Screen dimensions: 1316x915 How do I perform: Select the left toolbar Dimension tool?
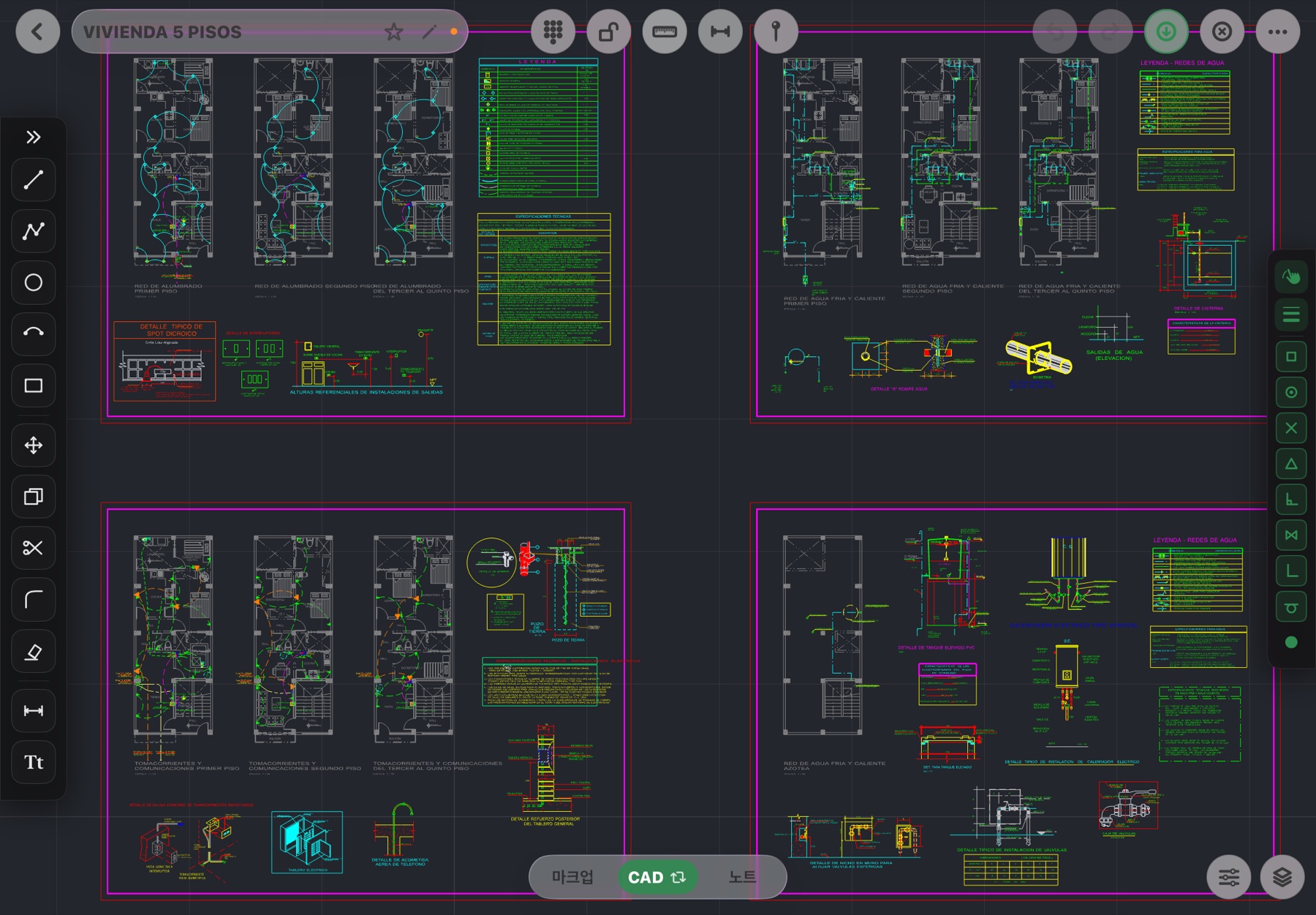[34, 711]
